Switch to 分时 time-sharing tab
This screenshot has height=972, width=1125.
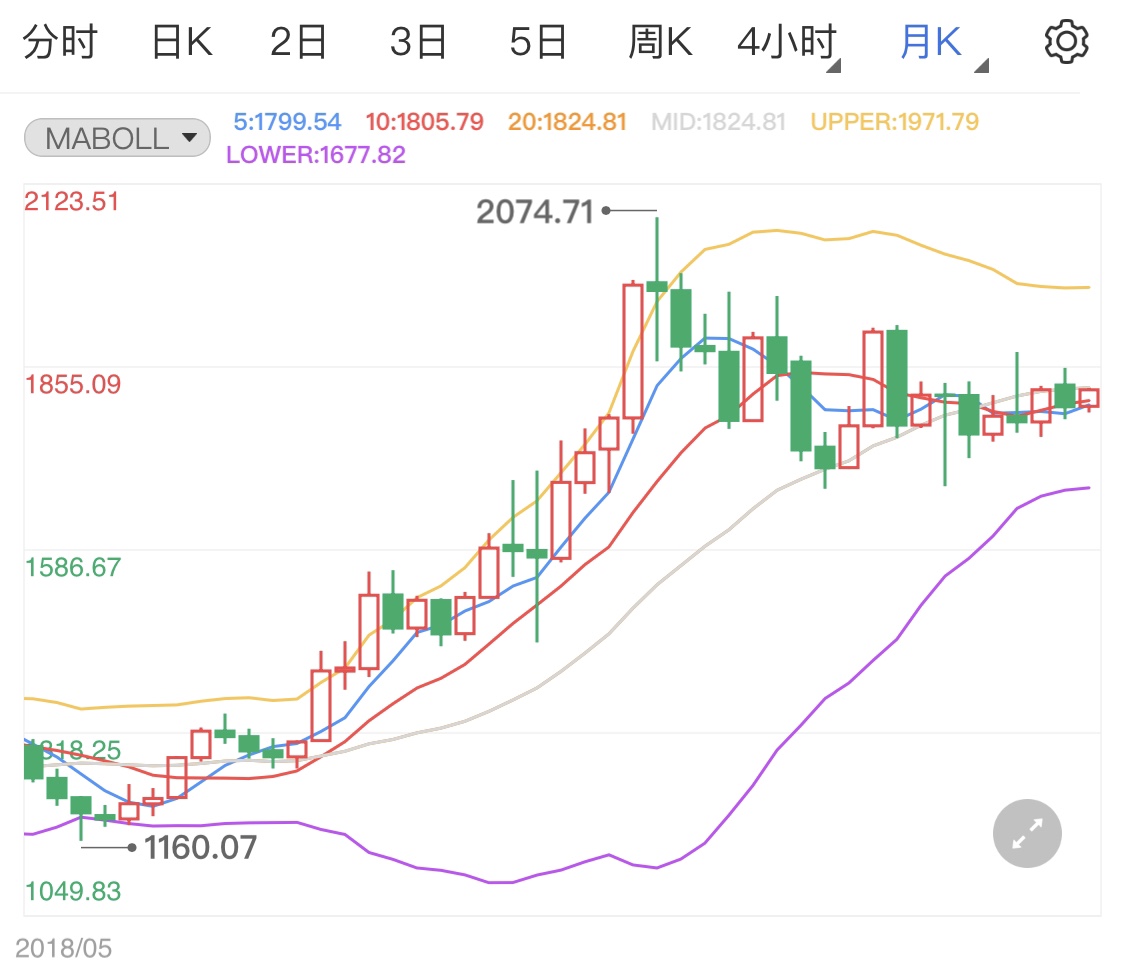coord(60,43)
